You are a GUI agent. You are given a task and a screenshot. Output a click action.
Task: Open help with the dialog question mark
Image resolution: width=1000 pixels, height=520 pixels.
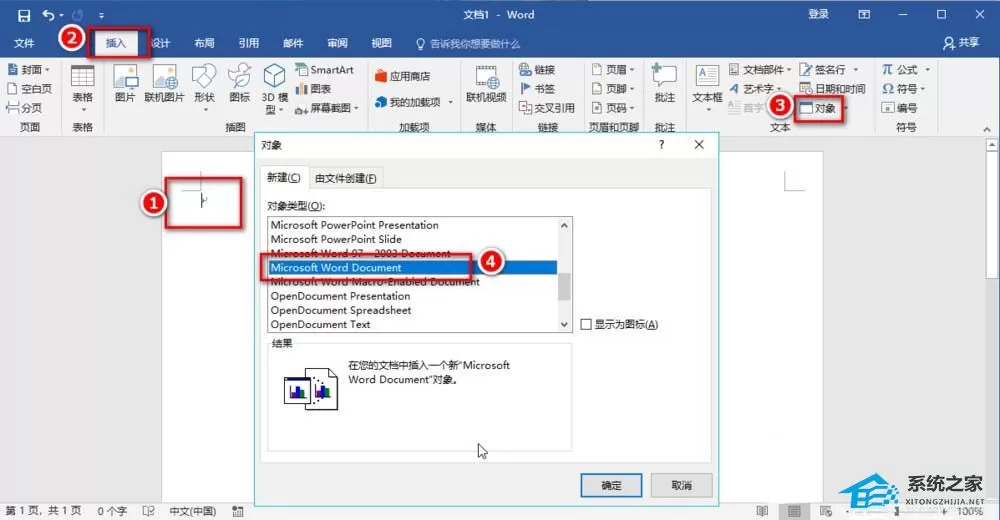click(661, 145)
